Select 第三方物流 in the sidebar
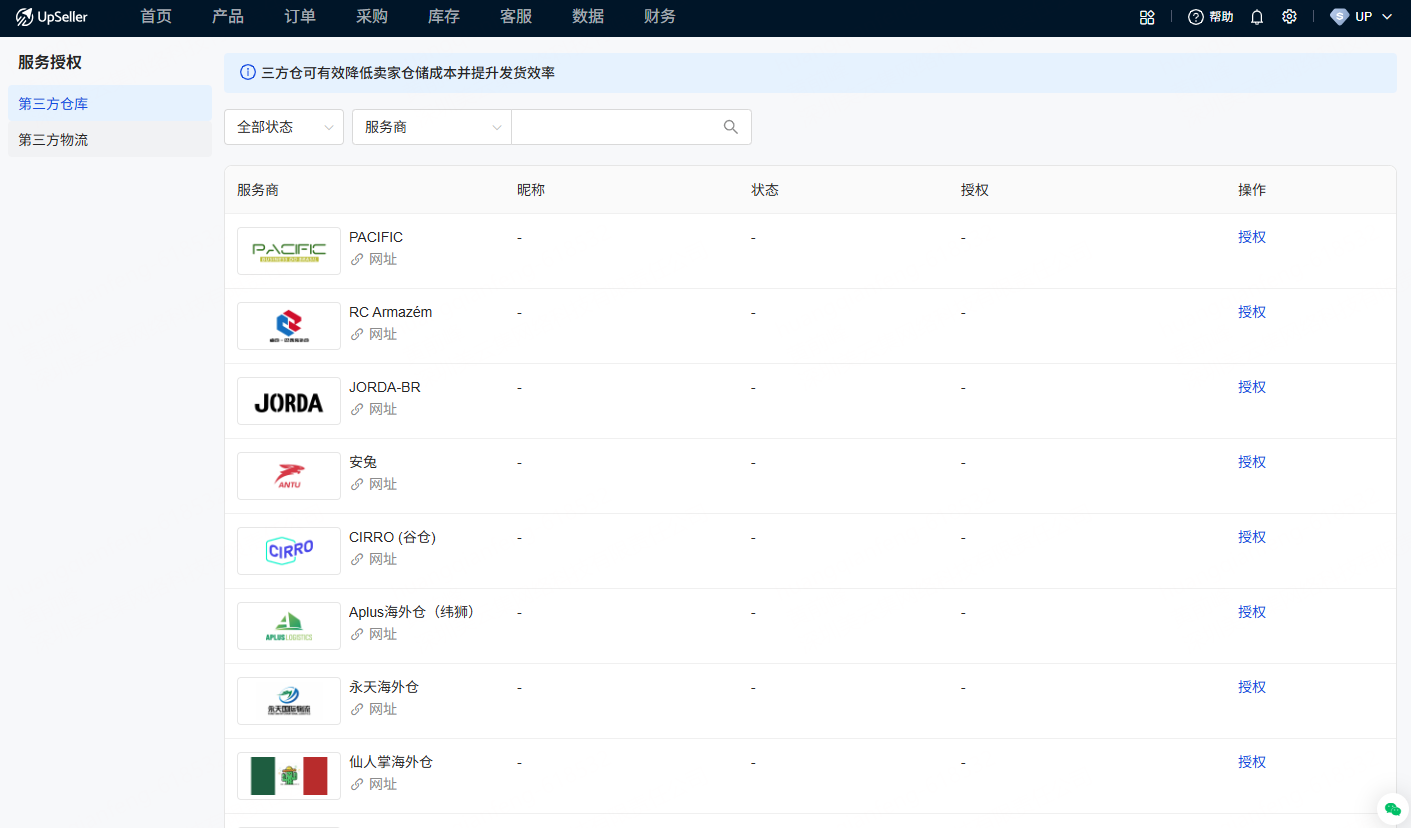1411x828 pixels. click(x=110, y=139)
